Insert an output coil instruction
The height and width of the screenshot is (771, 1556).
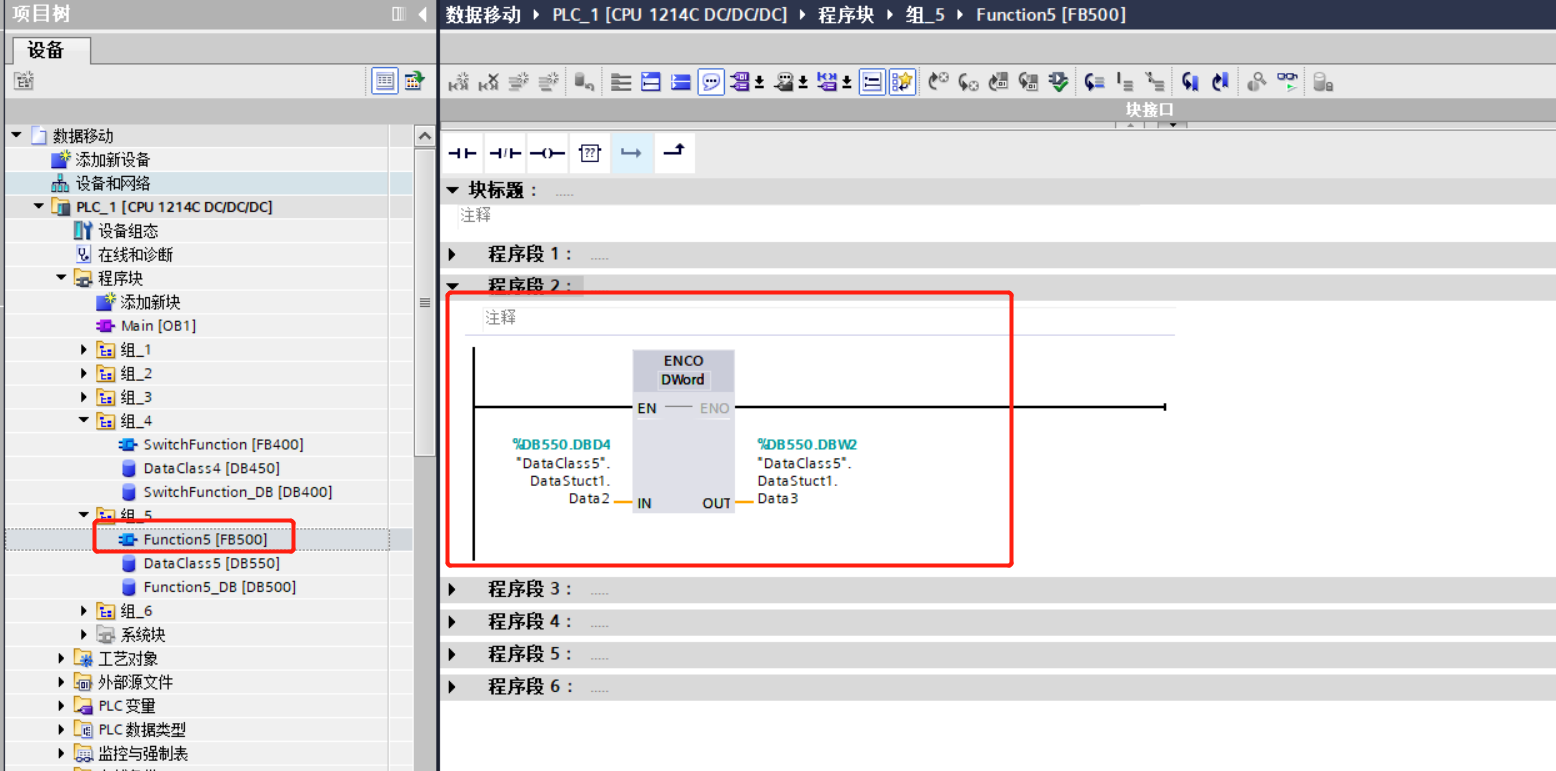click(x=547, y=153)
